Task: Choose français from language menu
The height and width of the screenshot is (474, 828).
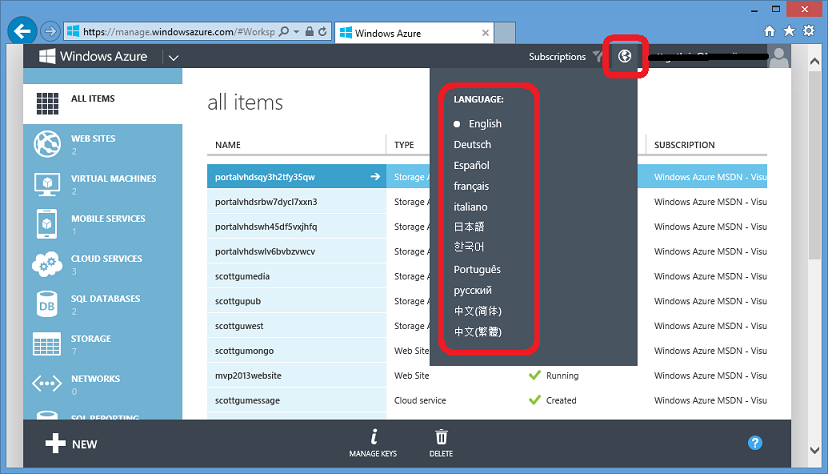Action: click(x=471, y=186)
